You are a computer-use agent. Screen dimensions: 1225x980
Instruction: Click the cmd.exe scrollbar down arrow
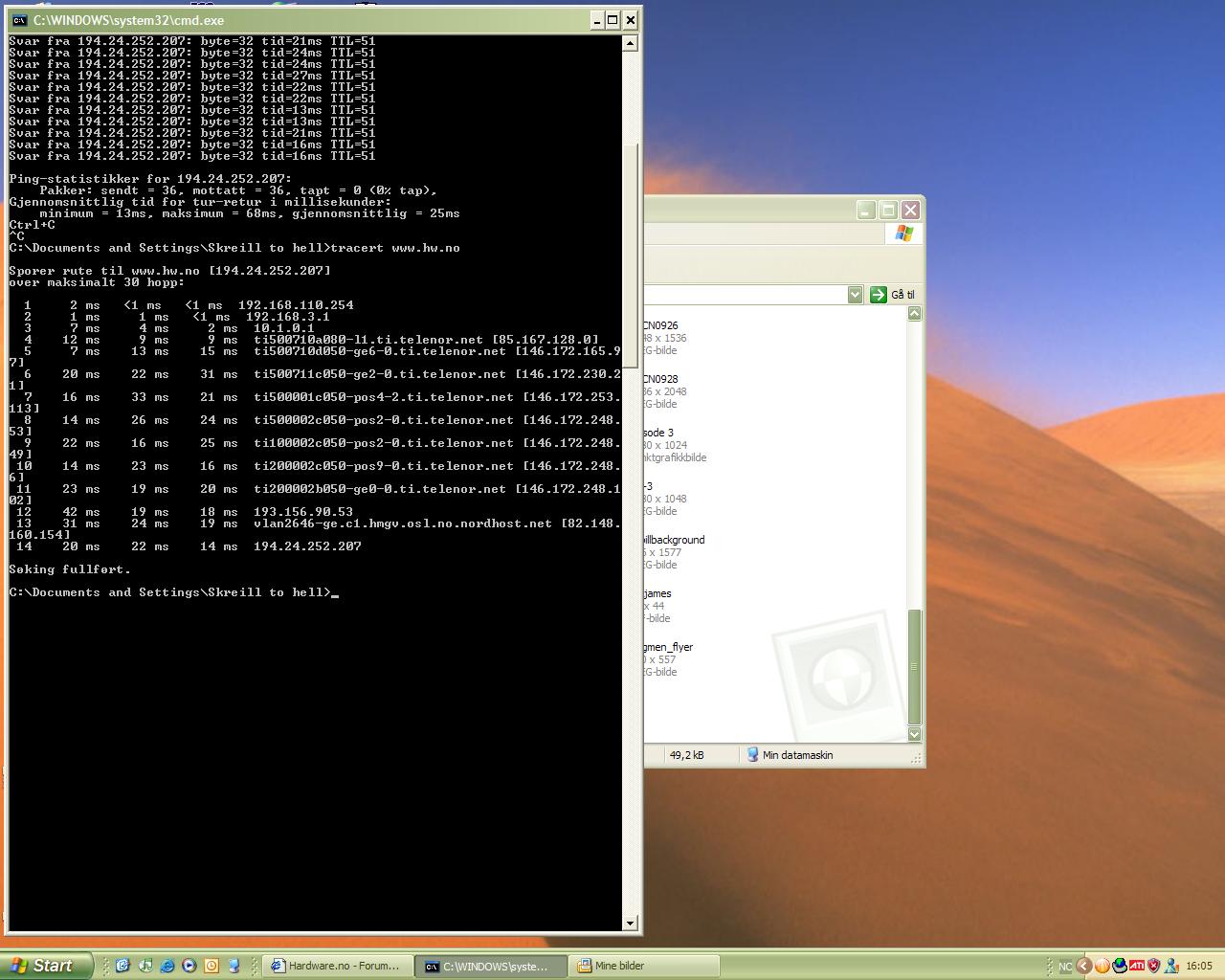(x=630, y=923)
